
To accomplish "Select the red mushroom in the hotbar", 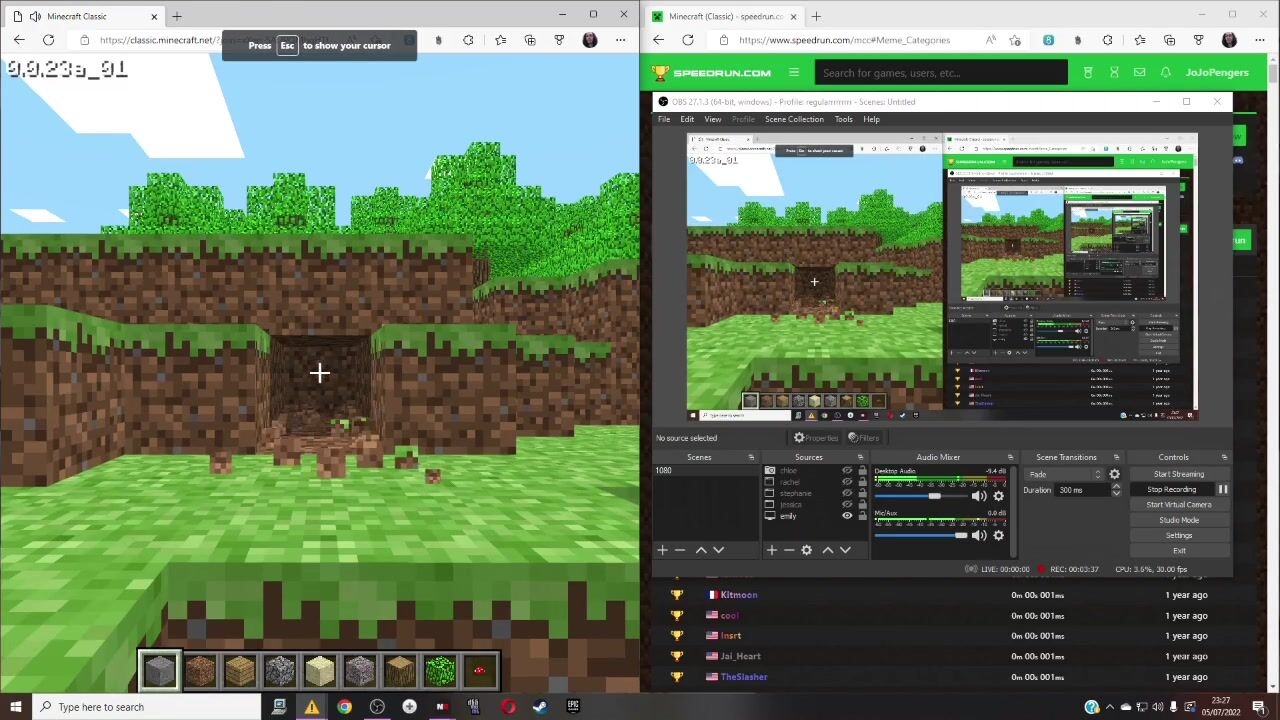I will click(x=479, y=670).
